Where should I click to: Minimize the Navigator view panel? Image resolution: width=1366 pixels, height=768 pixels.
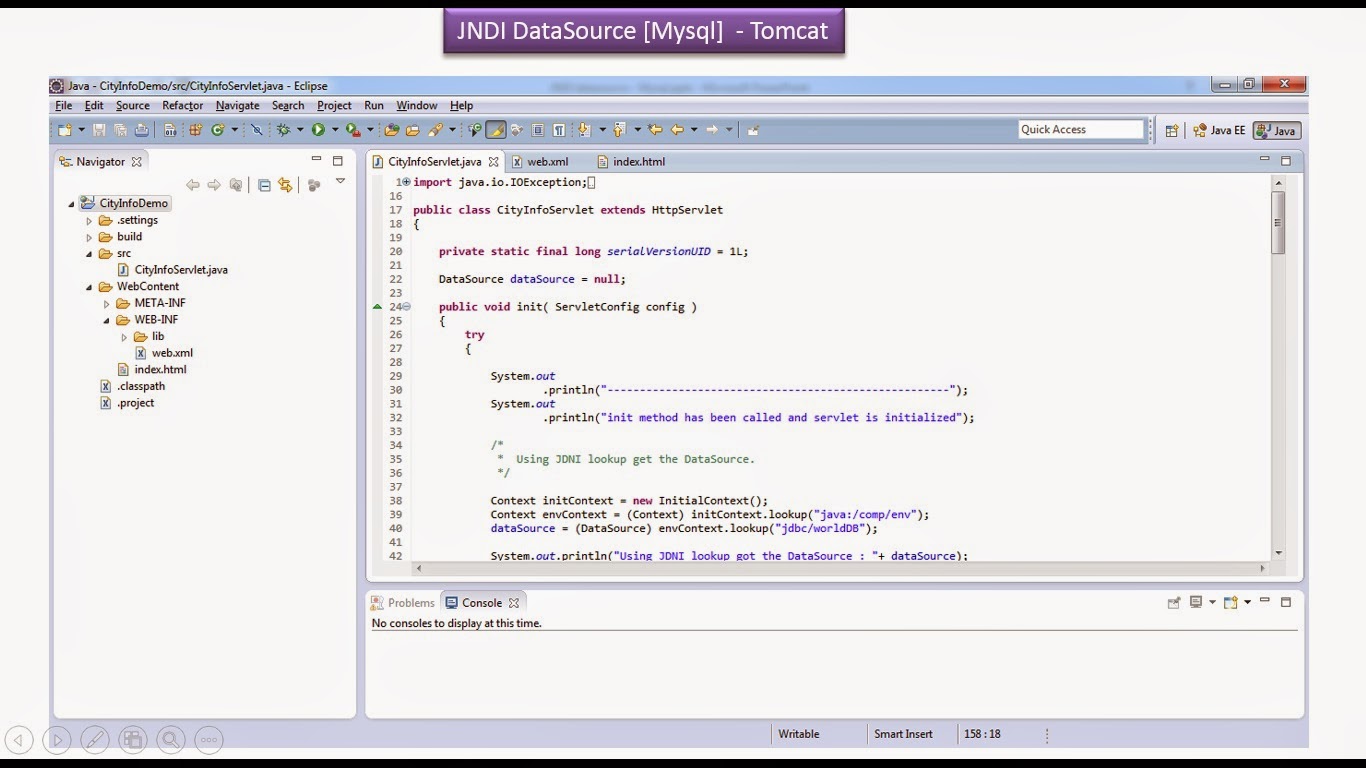coord(316,160)
